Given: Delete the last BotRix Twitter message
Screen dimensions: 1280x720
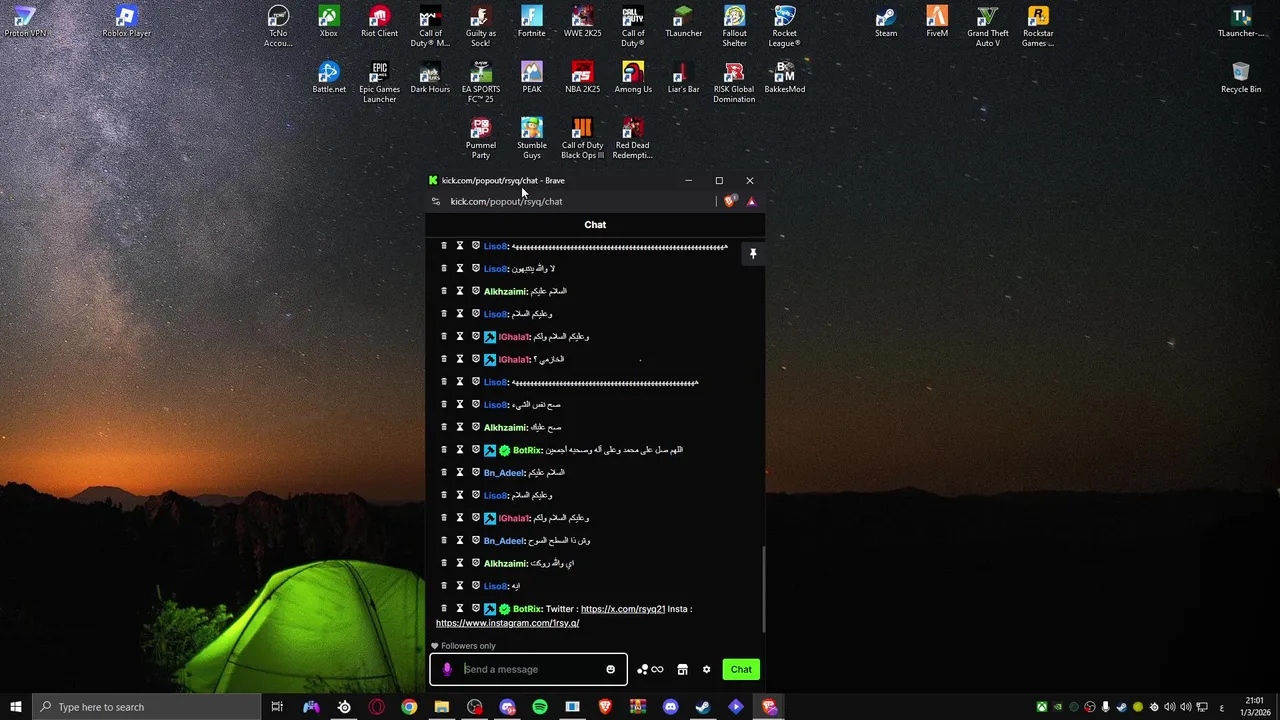Looking at the screenshot, I should pyautogui.click(x=444, y=608).
